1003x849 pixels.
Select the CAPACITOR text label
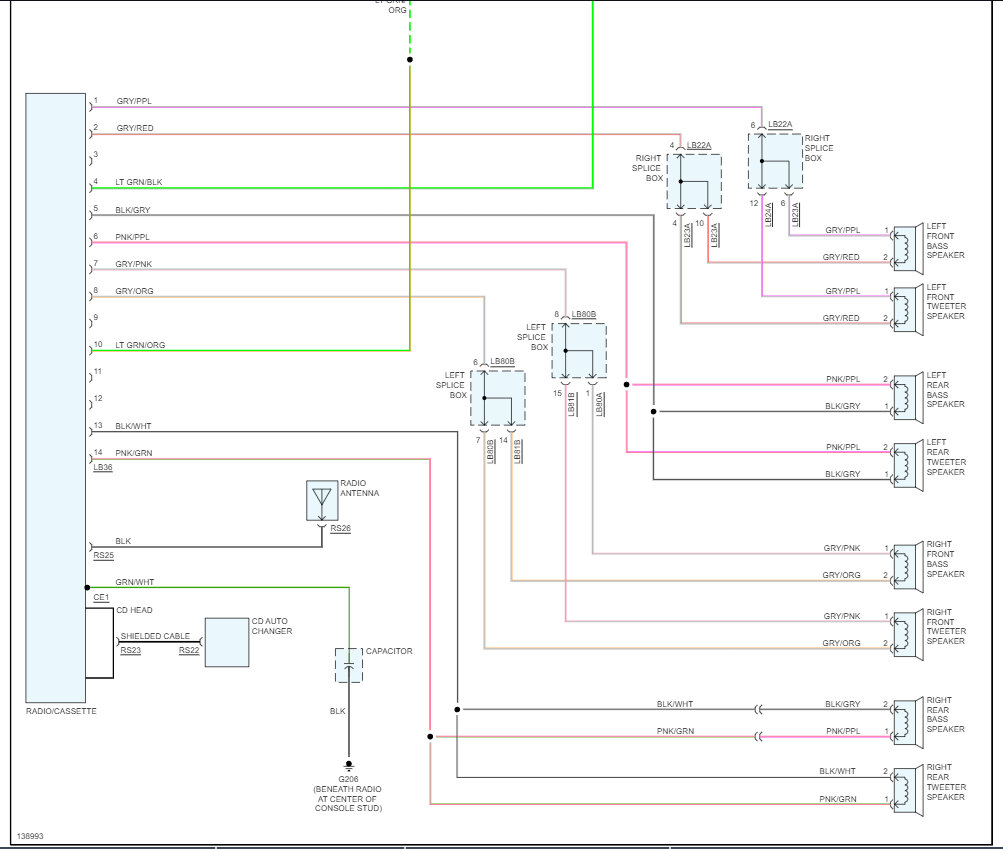tap(389, 651)
